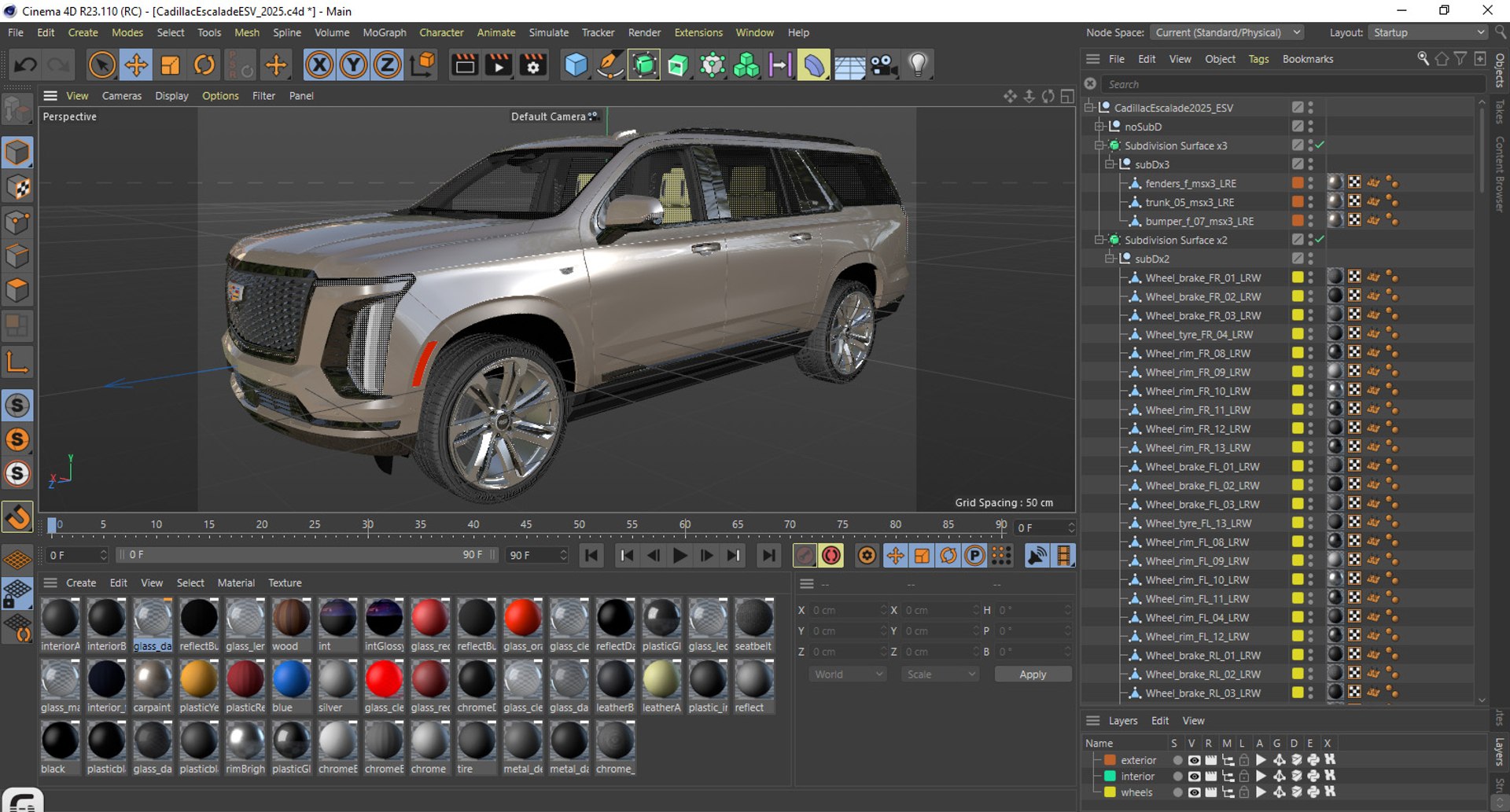This screenshot has width=1510, height=812.
Task: Add a Subdivision Surface generator
Action: pyautogui.click(x=644, y=65)
